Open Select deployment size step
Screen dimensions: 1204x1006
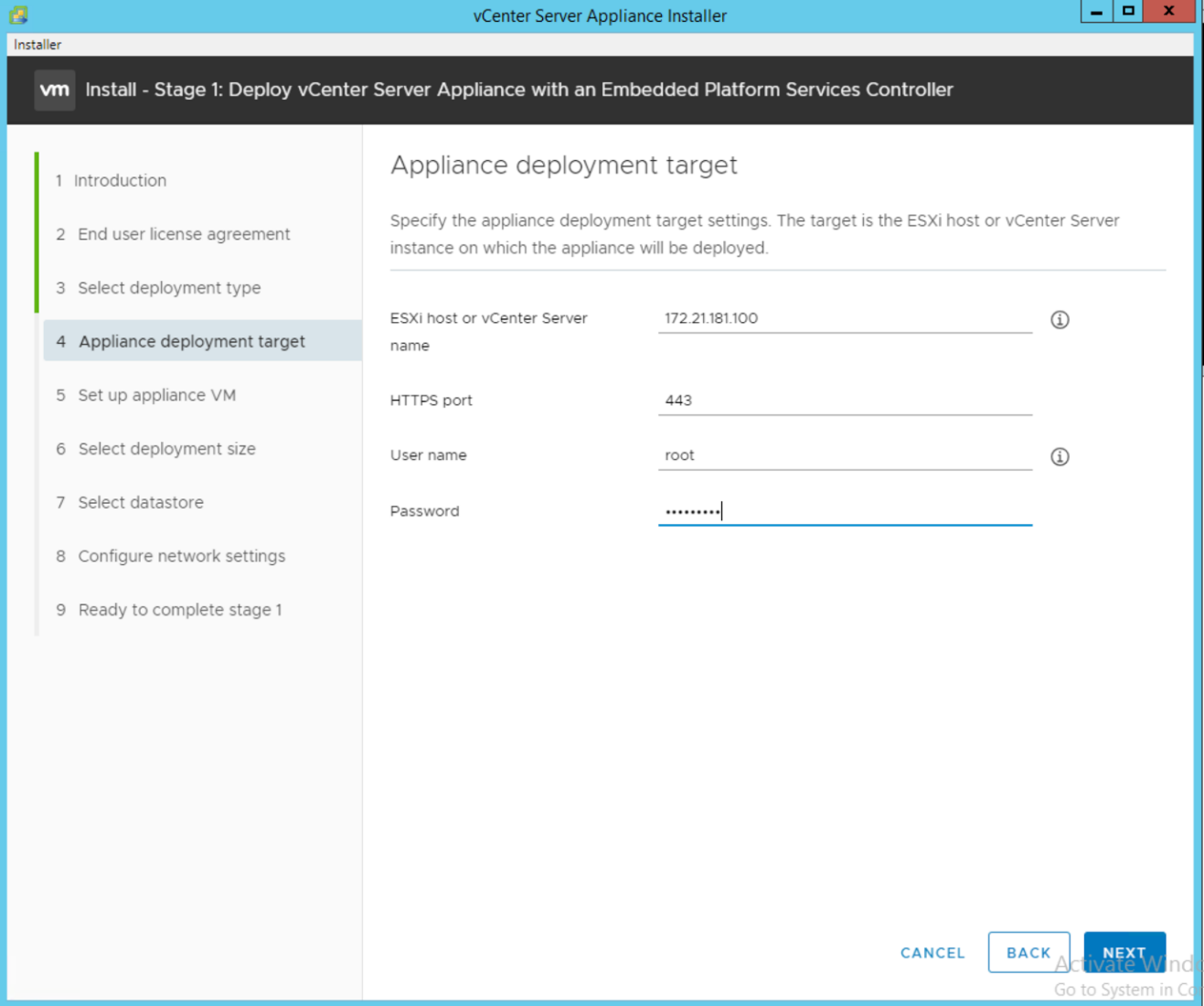click(166, 449)
